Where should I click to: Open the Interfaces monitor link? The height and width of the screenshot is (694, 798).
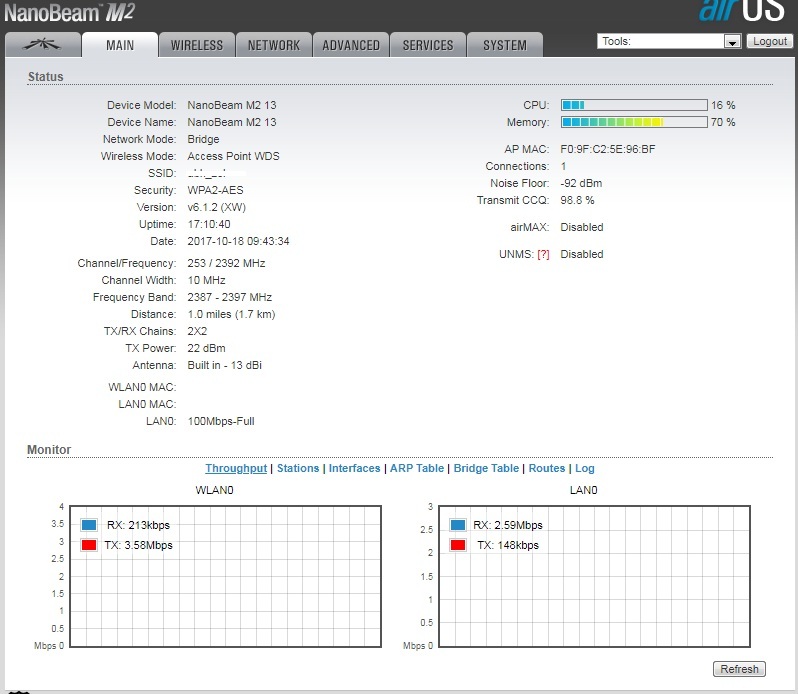[354, 468]
